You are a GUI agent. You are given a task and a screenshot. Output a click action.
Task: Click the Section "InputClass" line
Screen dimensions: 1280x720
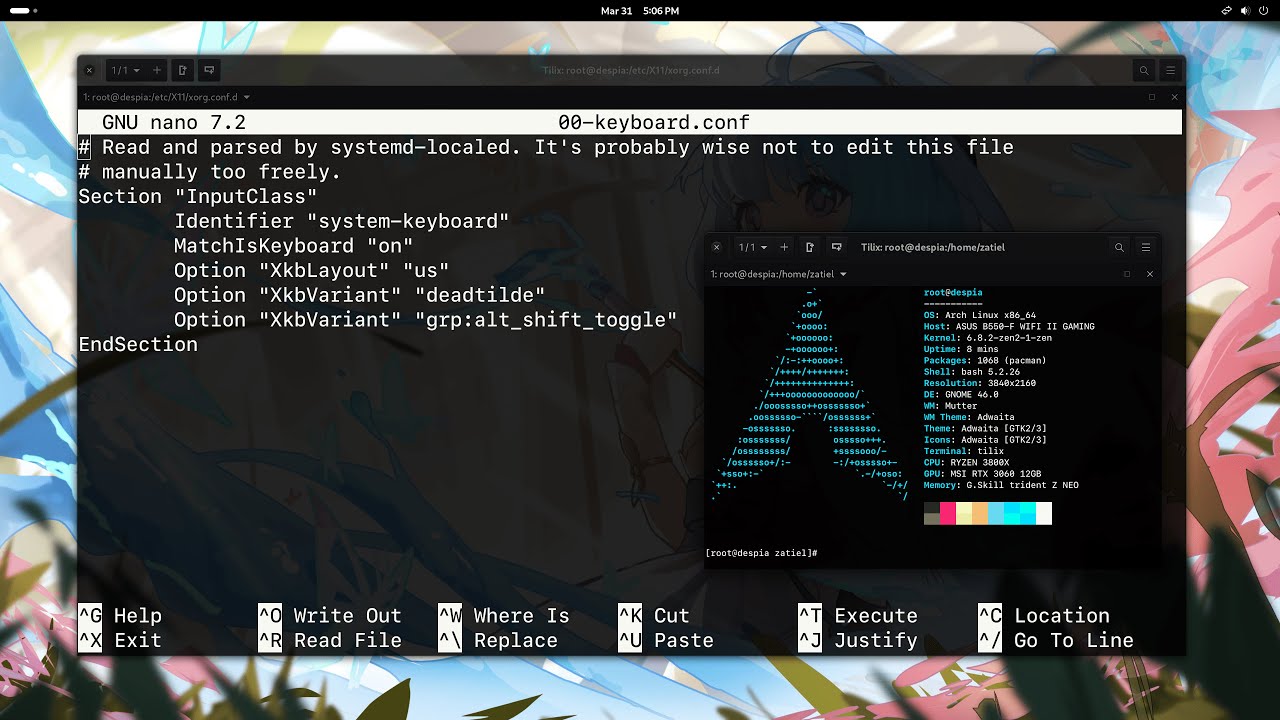(x=198, y=197)
